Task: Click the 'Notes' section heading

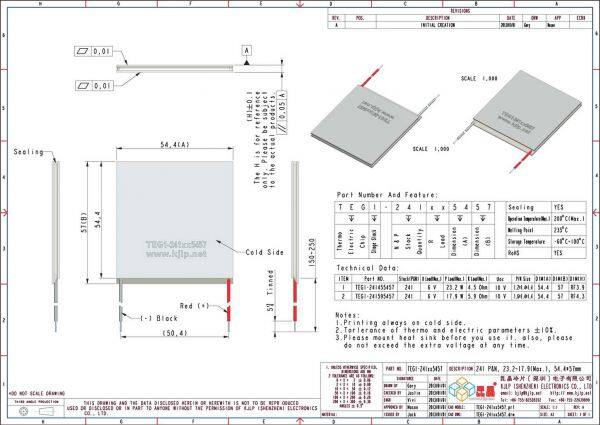Action: point(349,313)
